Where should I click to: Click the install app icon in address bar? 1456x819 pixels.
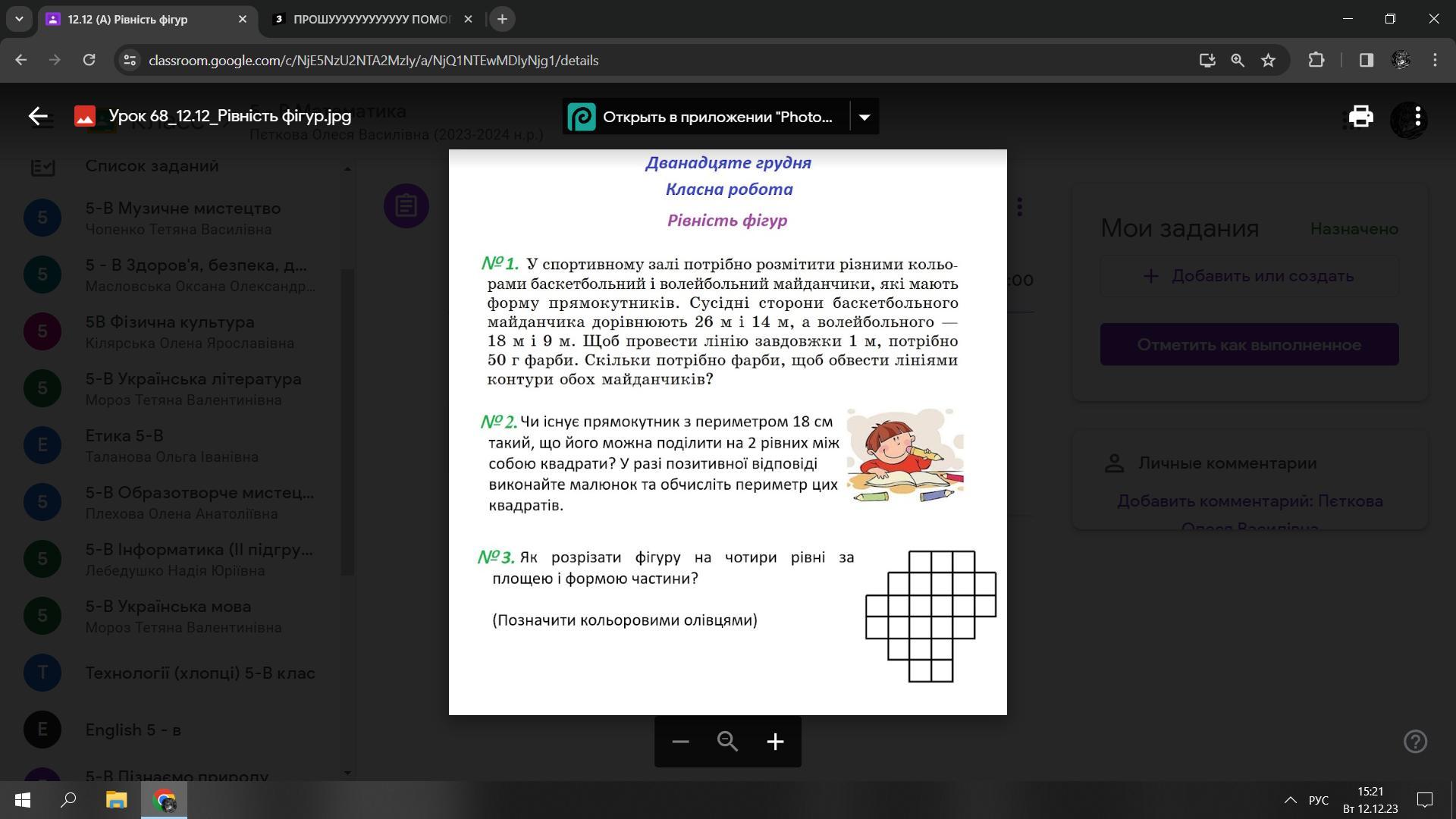click(1207, 61)
